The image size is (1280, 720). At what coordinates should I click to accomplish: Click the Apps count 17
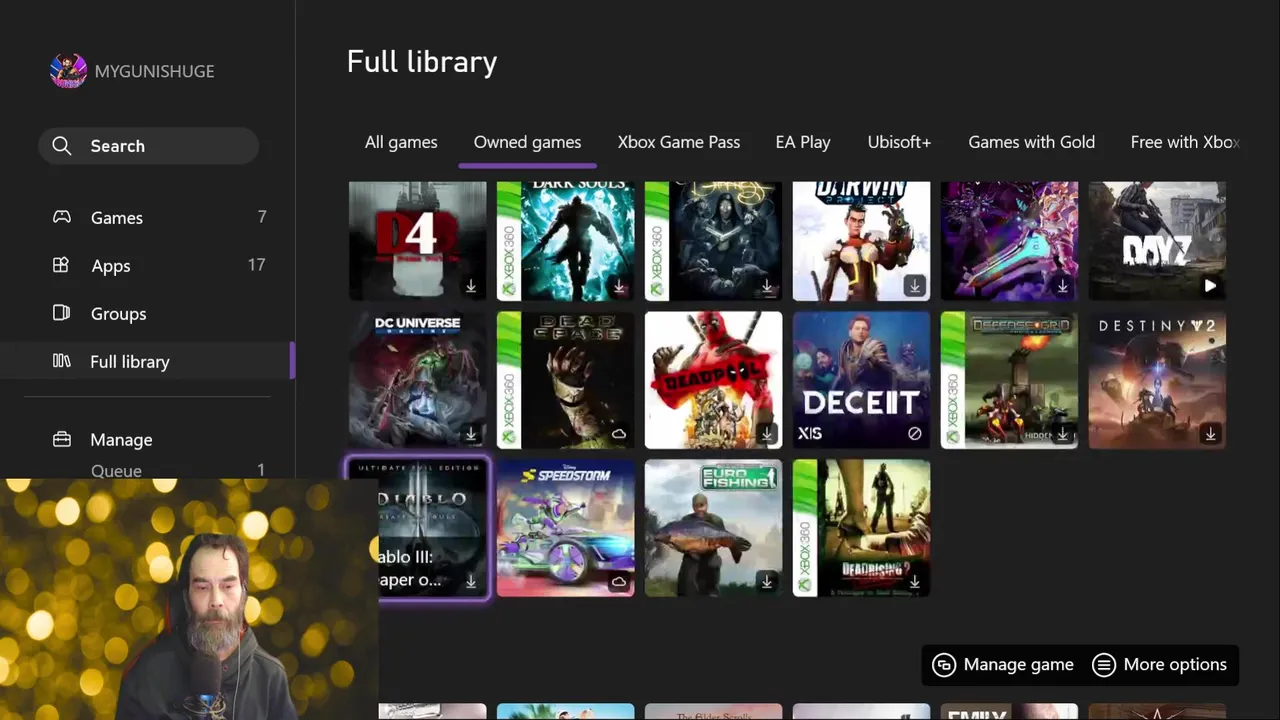point(256,265)
